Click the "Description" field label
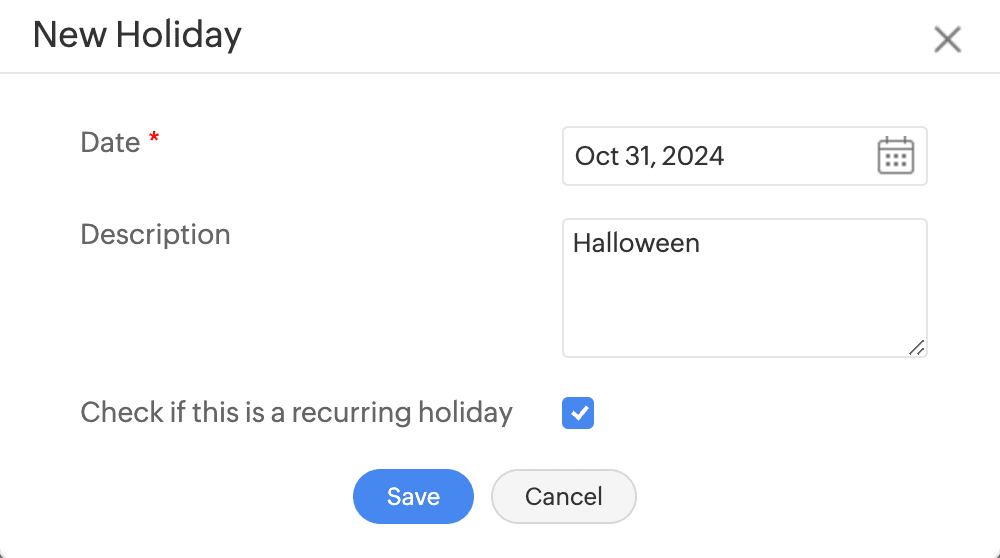Screen dimensions: 1000x558 tap(155, 235)
